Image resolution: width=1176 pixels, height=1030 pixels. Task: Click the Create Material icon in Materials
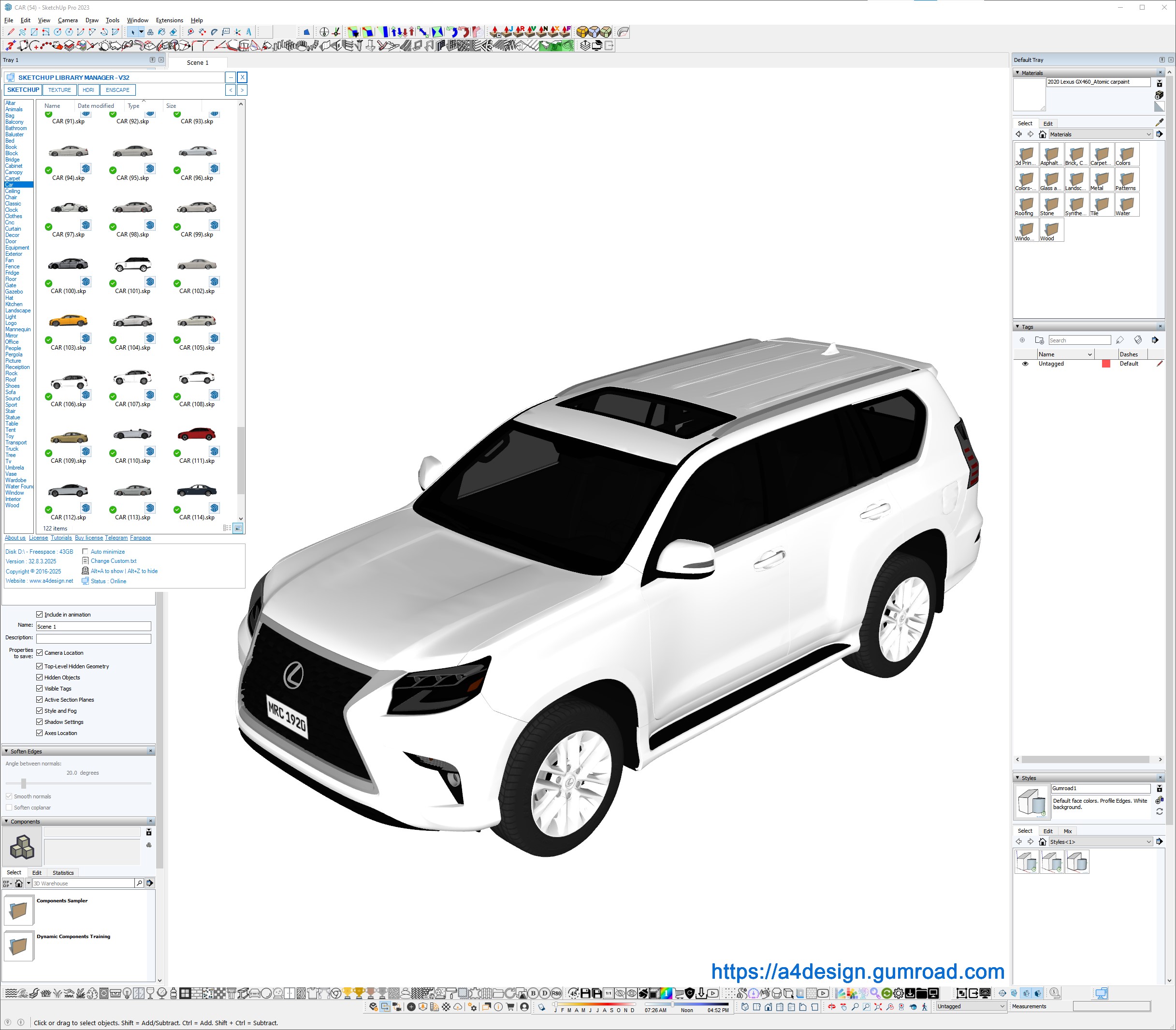[x=1159, y=95]
